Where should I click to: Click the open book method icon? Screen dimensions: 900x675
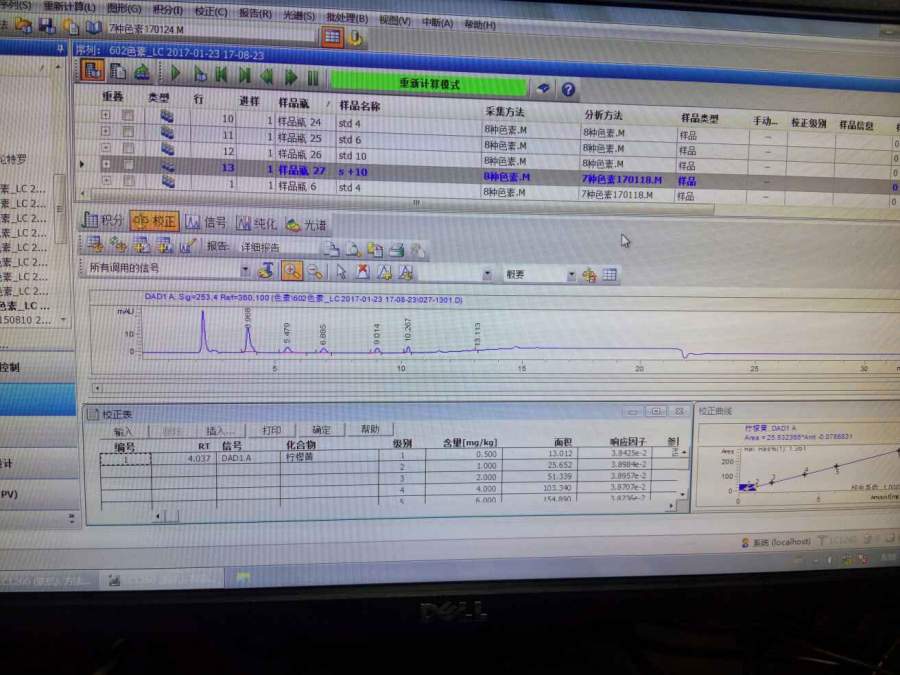pos(94,27)
